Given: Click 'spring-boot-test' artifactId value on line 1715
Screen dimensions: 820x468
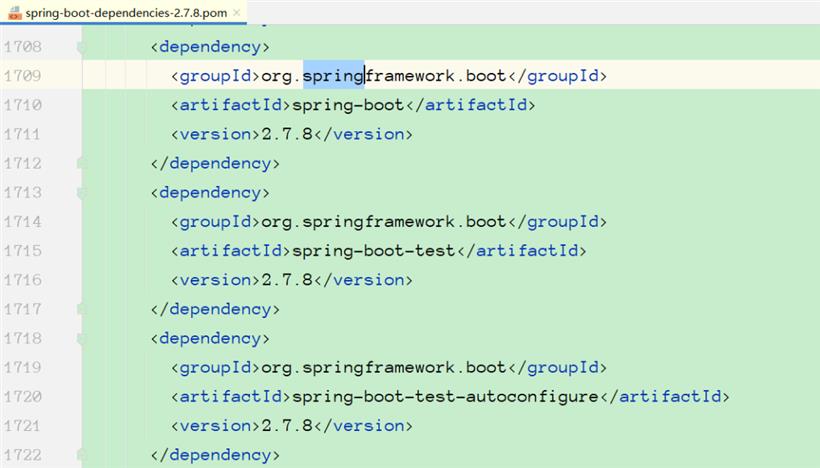Looking at the screenshot, I should pos(373,251).
